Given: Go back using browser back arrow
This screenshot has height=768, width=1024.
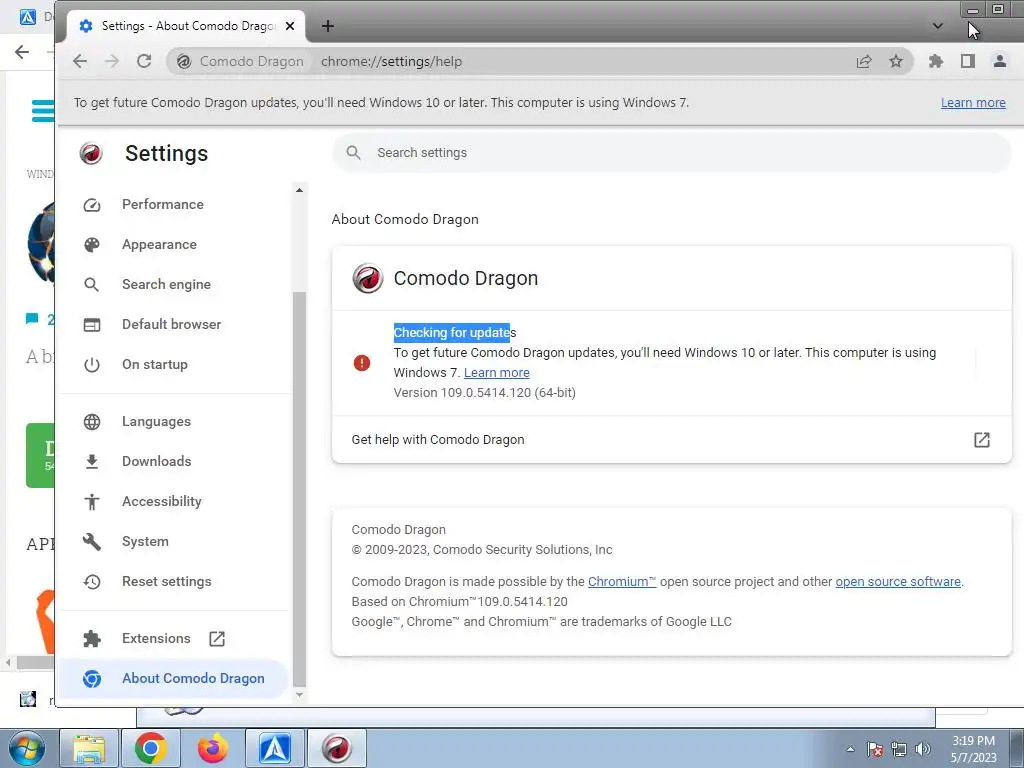Looking at the screenshot, I should tap(80, 61).
